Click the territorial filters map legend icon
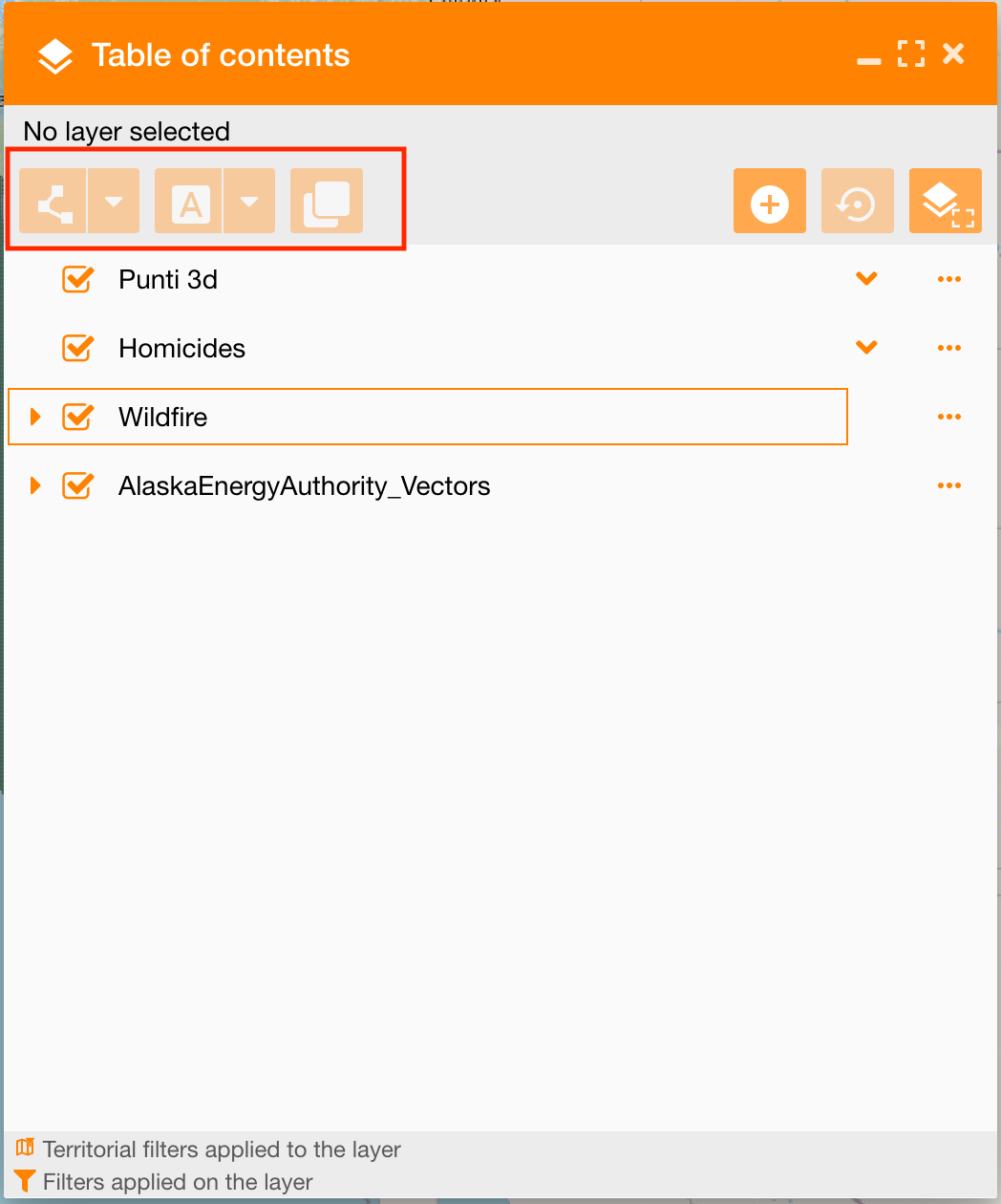 tap(25, 1148)
